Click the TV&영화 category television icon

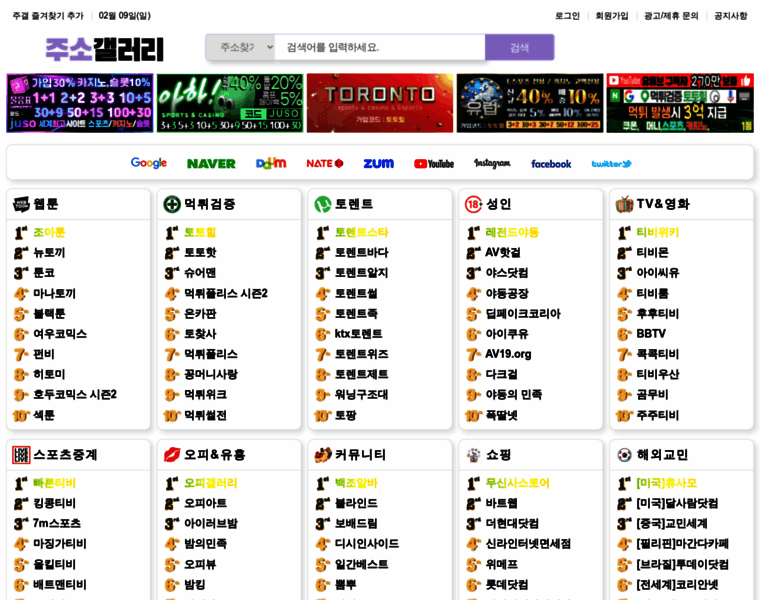[x=624, y=204]
